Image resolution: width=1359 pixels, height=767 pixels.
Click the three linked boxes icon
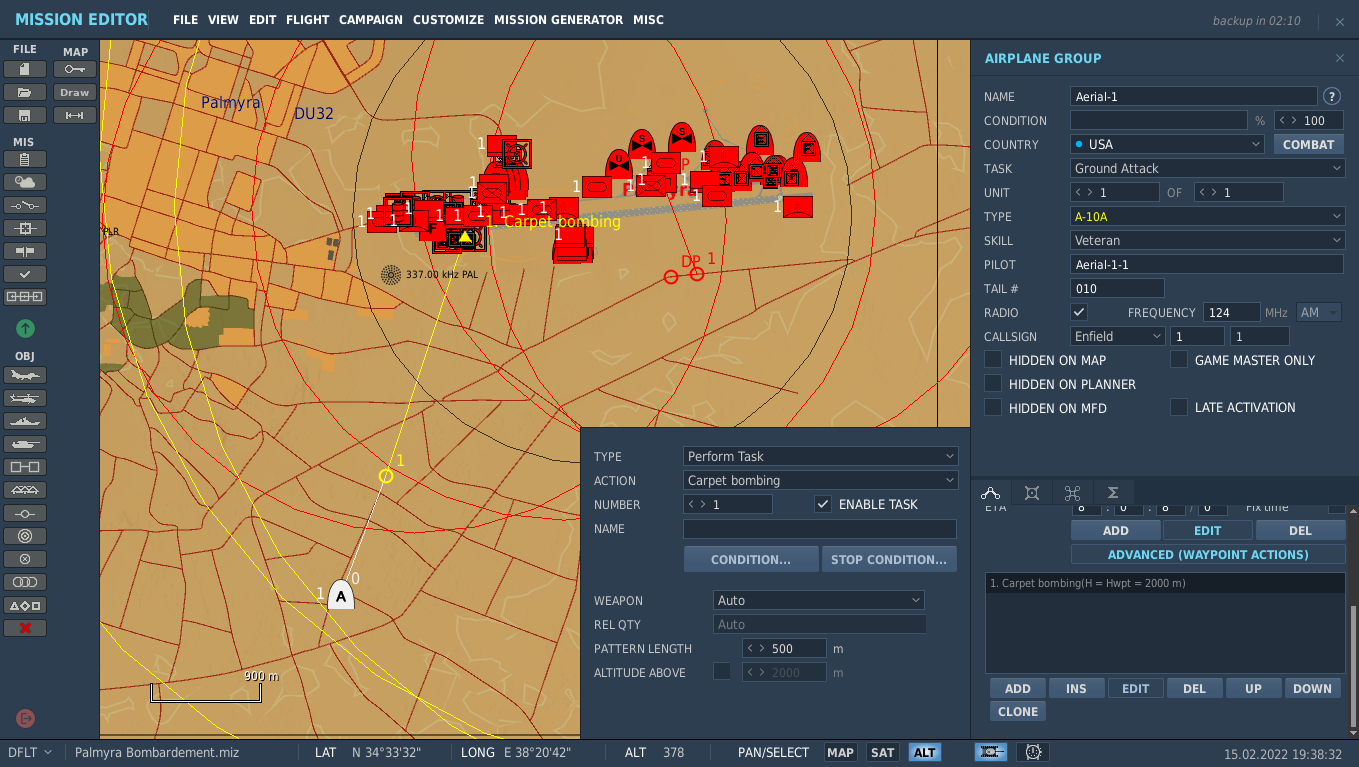[25, 297]
